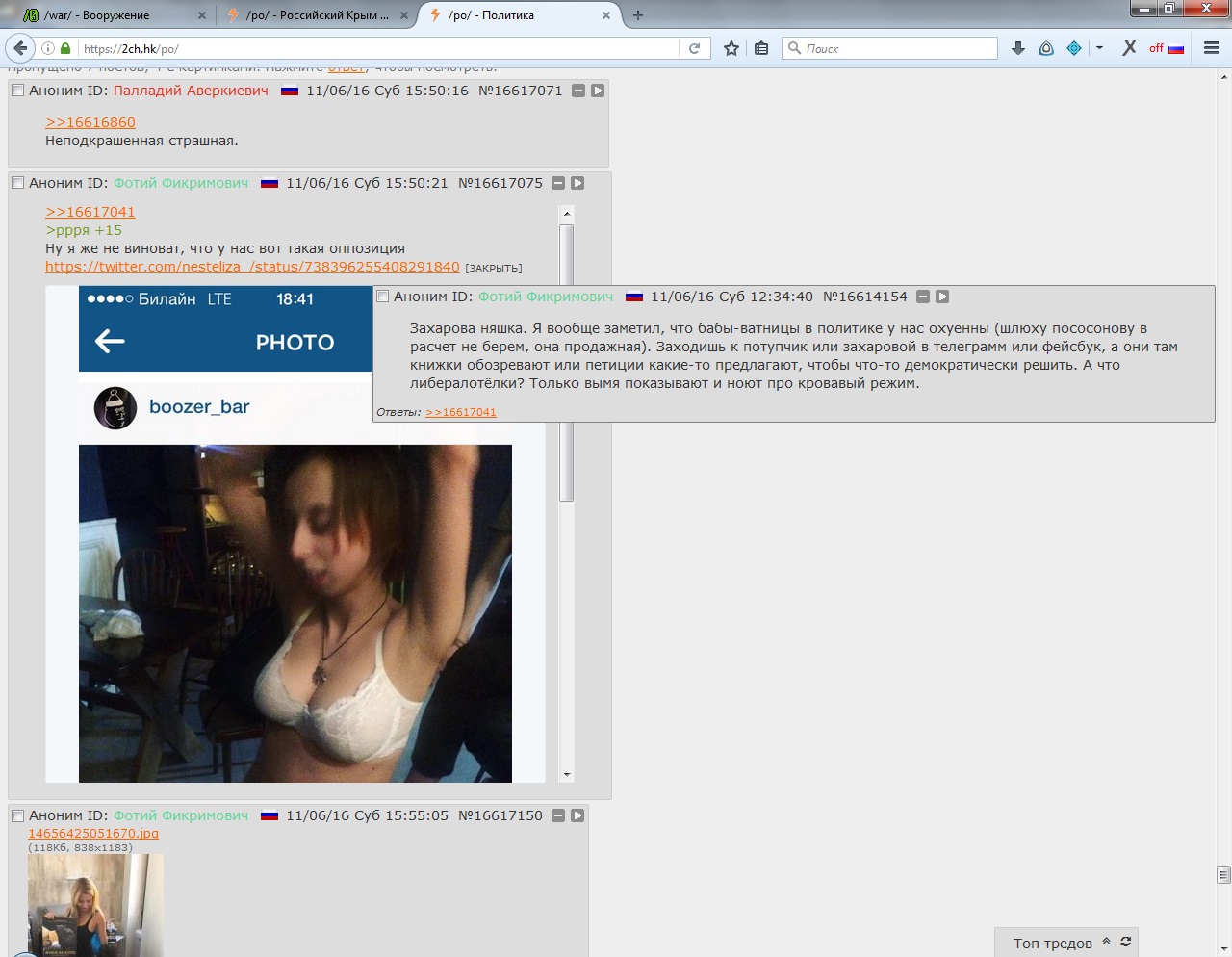The image size is (1232, 957).
Task: Bookmark this page with the star icon
Action: (731, 48)
